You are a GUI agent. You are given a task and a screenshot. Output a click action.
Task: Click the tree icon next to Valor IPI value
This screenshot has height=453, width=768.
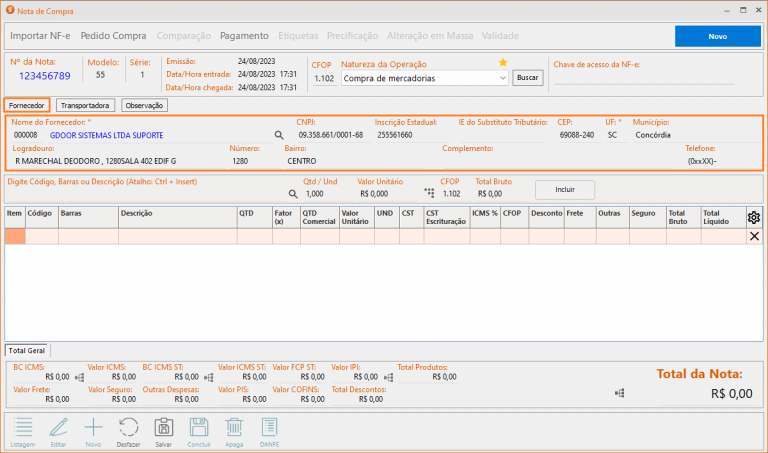point(388,377)
